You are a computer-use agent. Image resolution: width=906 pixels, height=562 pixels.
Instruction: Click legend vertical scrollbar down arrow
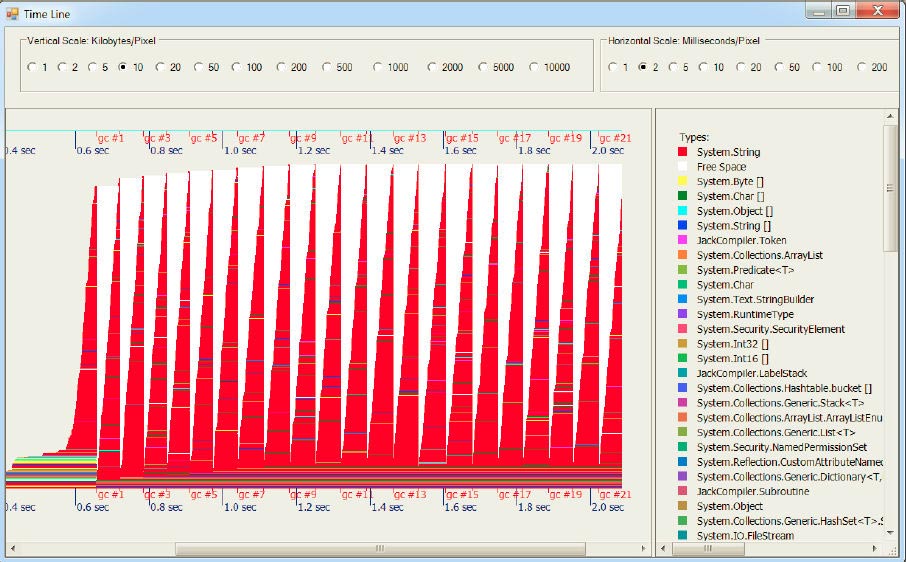(890, 533)
